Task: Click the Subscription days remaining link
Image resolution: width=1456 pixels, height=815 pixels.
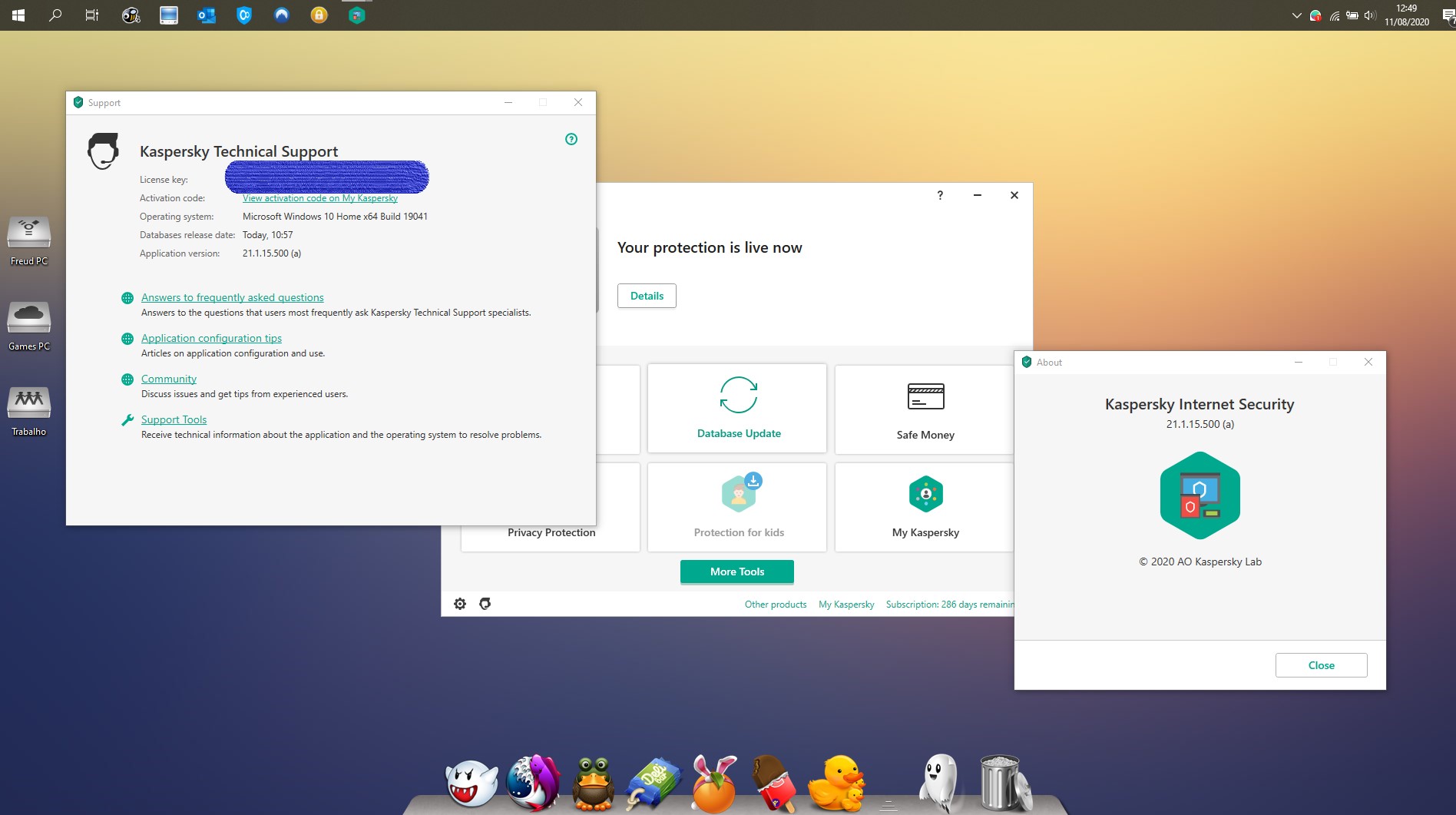Action: point(950,605)
